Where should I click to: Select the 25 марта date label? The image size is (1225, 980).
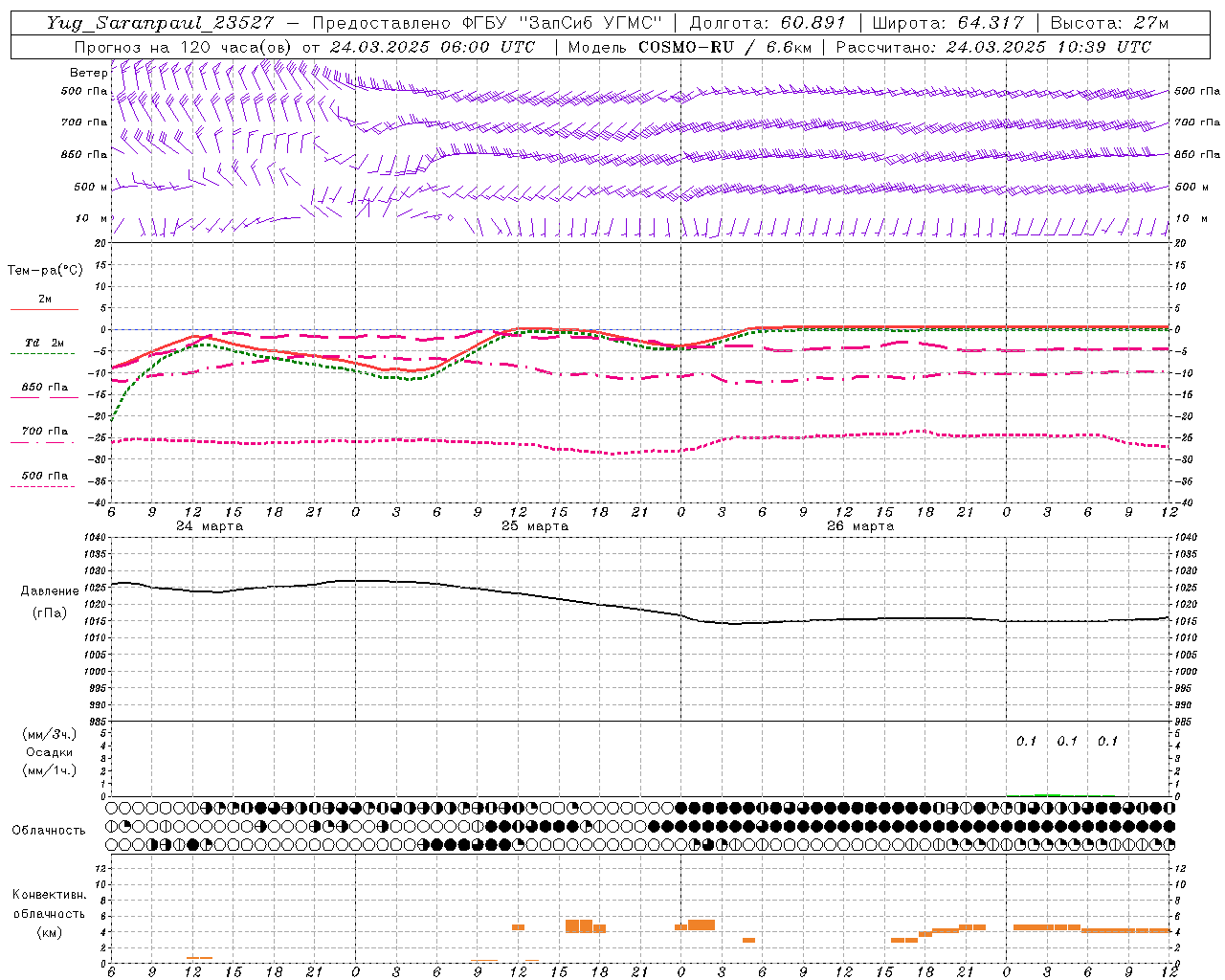[x=535, y=526]
